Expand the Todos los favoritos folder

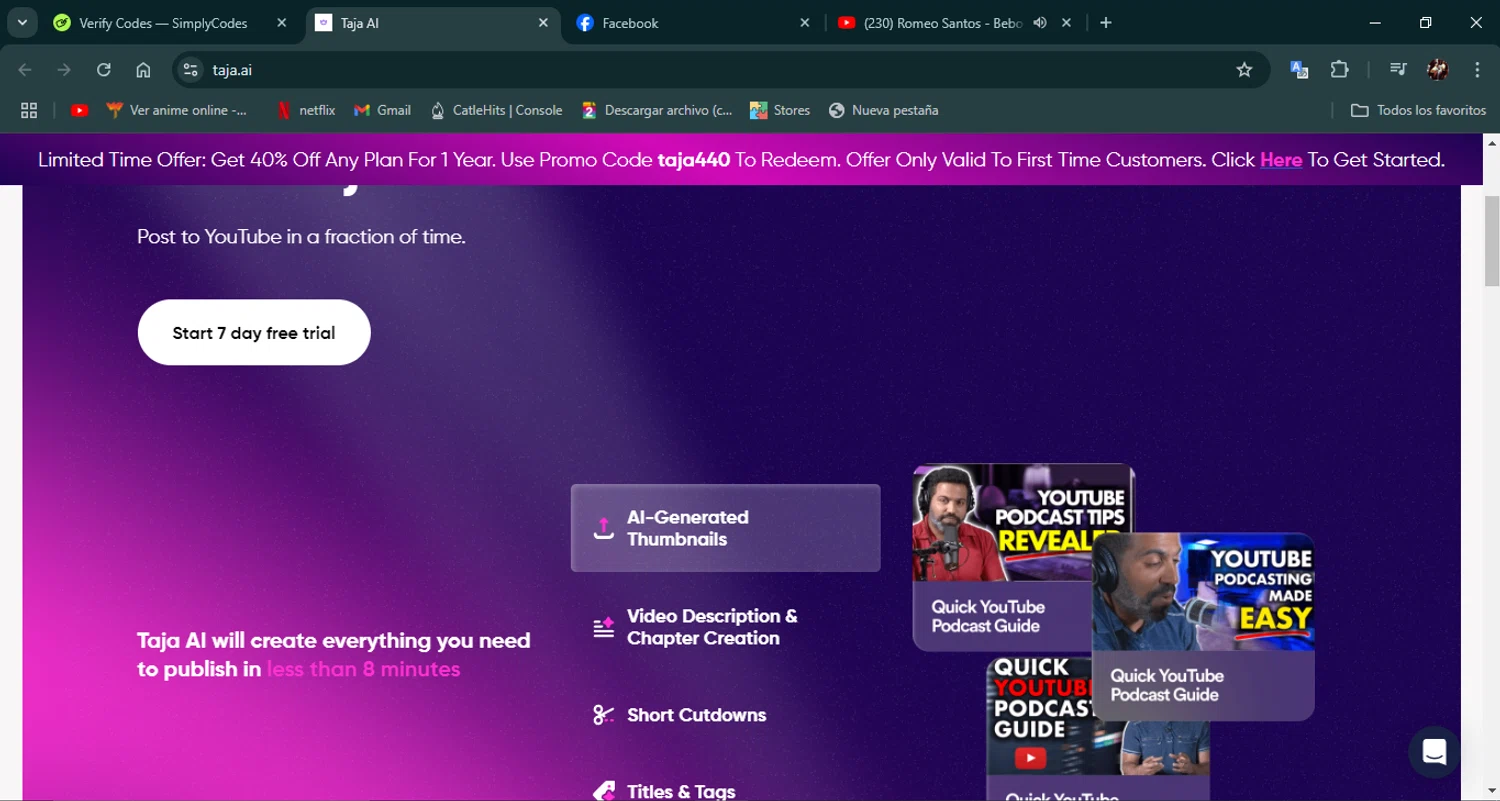[x=1418, y=110]
